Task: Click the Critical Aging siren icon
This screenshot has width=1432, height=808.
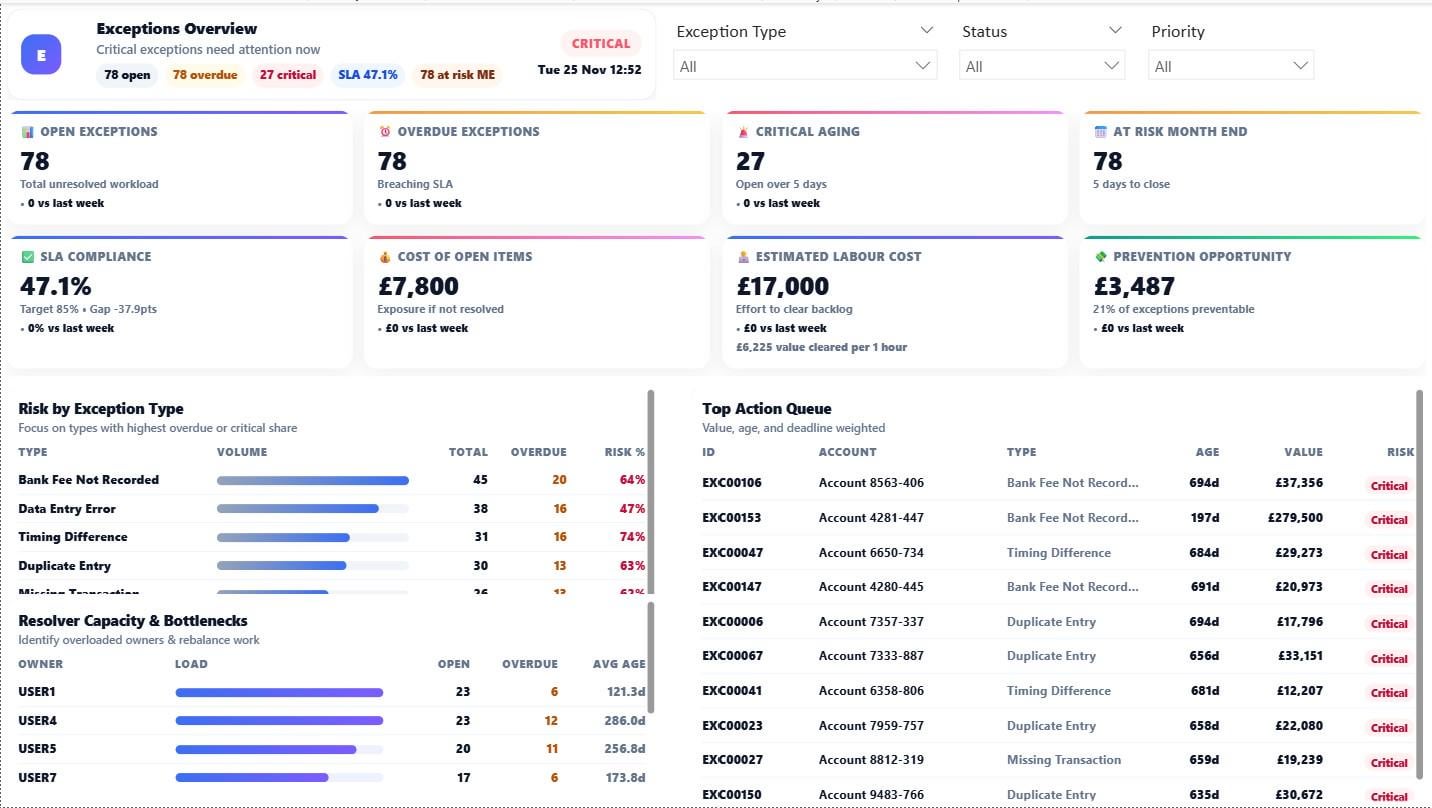Action: click(x=743, y=132)
